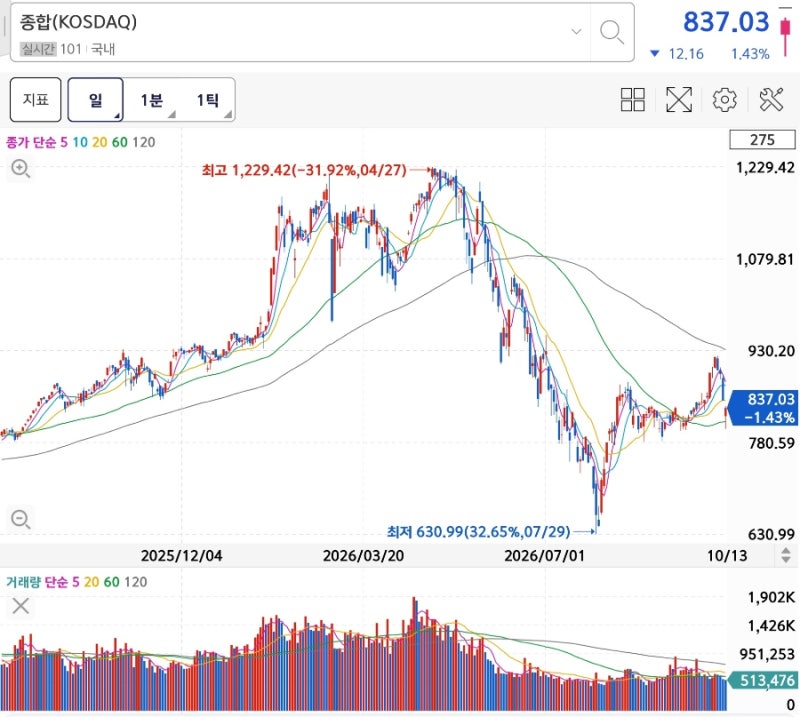The height and width of the screenshot is (717, 800).
Task: Click the 2026/03/20 date label
Action: point(363,555)
